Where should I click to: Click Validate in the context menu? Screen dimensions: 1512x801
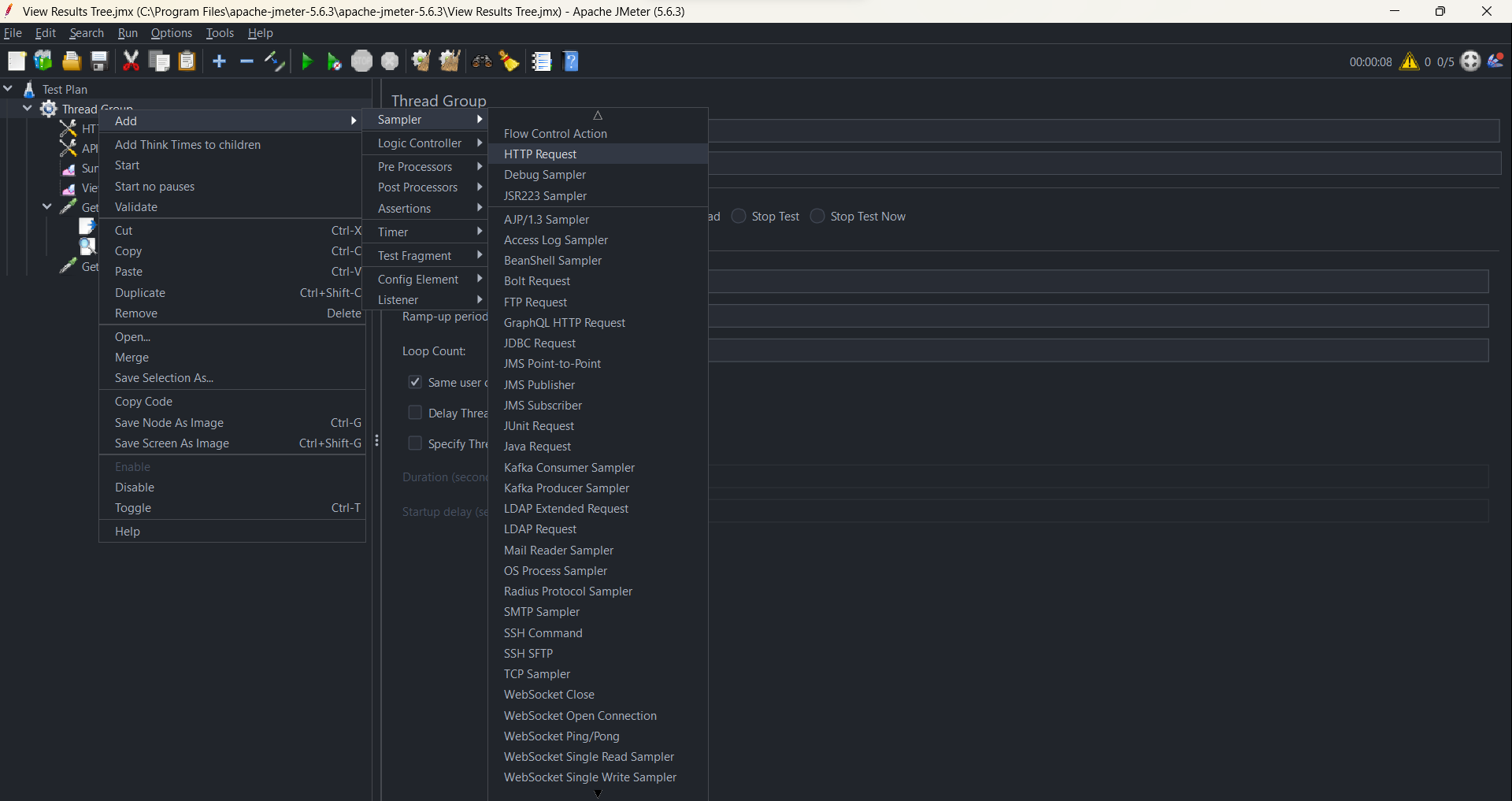click(136, 206)
